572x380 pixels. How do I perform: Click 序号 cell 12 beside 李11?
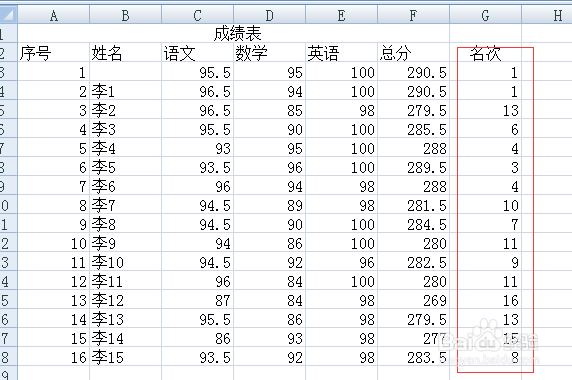tap(54, 281)
